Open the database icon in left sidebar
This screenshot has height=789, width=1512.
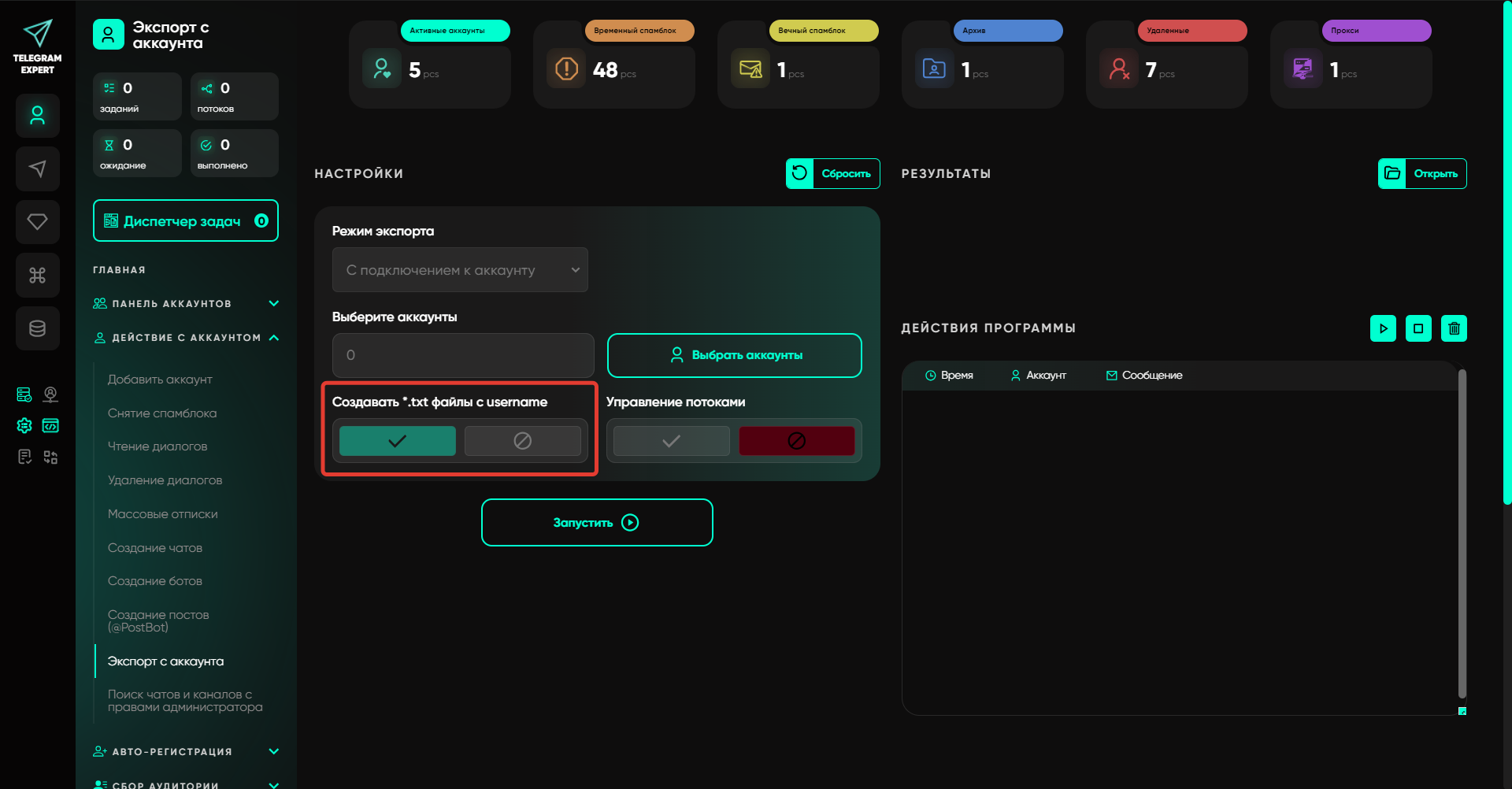(x=37, y=328)
